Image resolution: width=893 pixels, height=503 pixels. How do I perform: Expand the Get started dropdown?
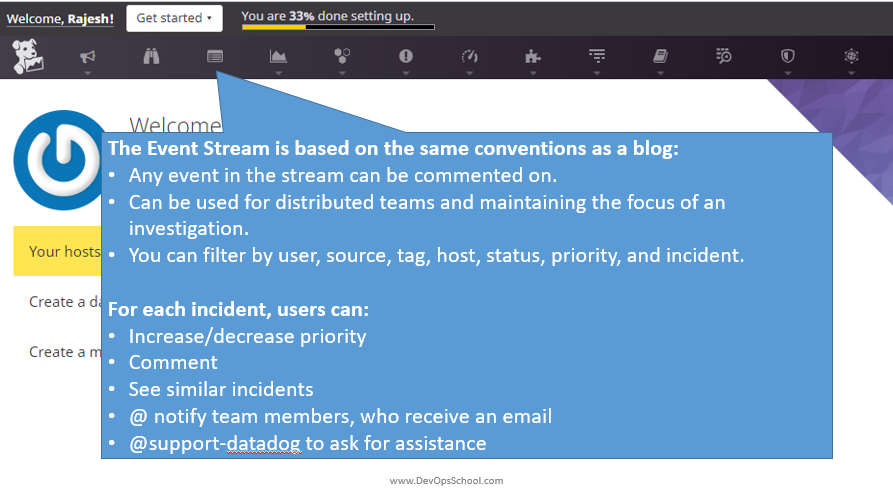pyautogui.click(x=174, y=17)
